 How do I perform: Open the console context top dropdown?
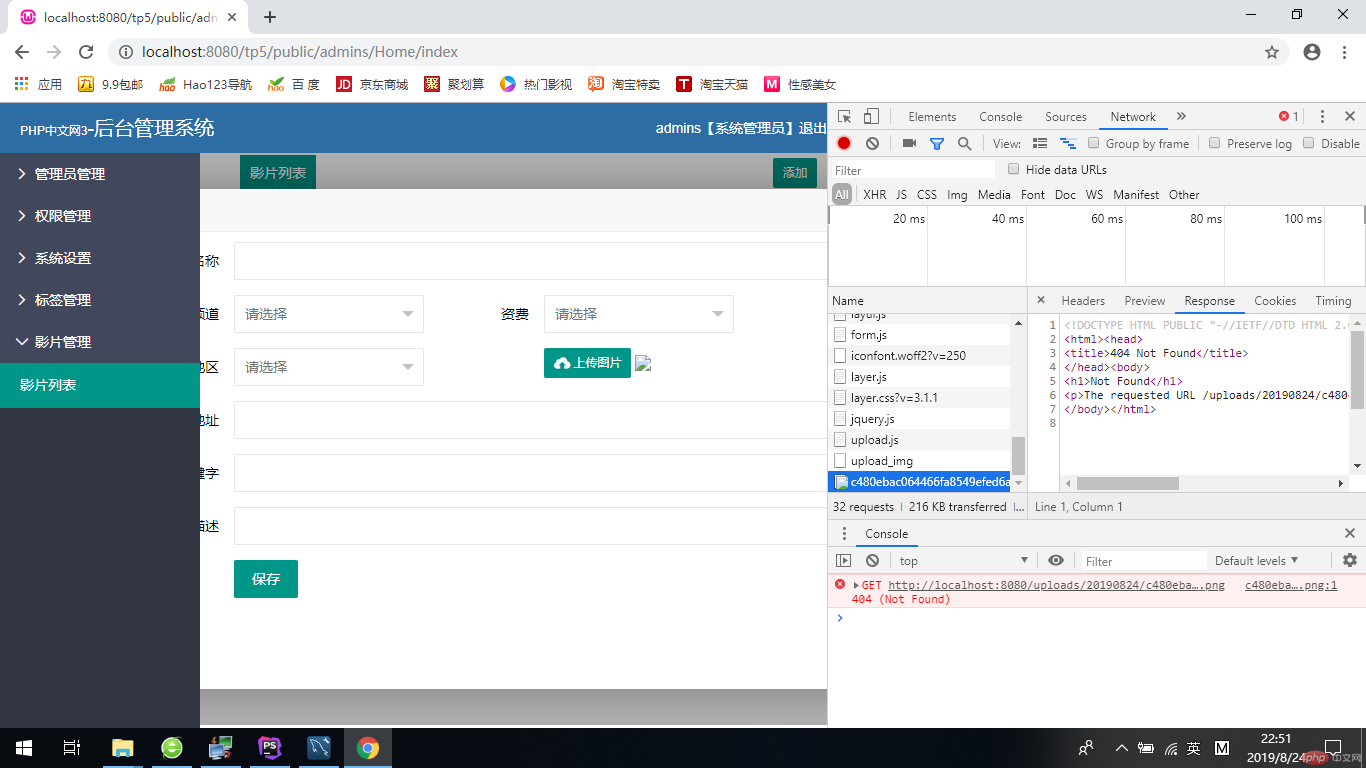pos(963,561)
